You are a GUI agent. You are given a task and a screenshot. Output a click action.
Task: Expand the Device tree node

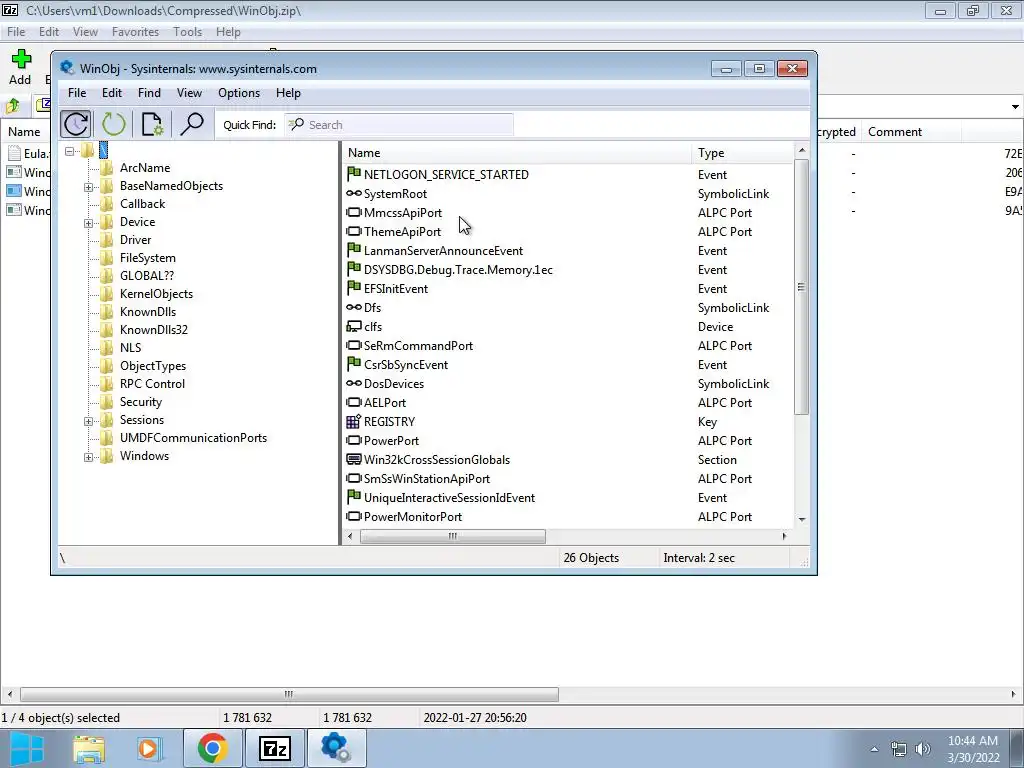[88, 223]
